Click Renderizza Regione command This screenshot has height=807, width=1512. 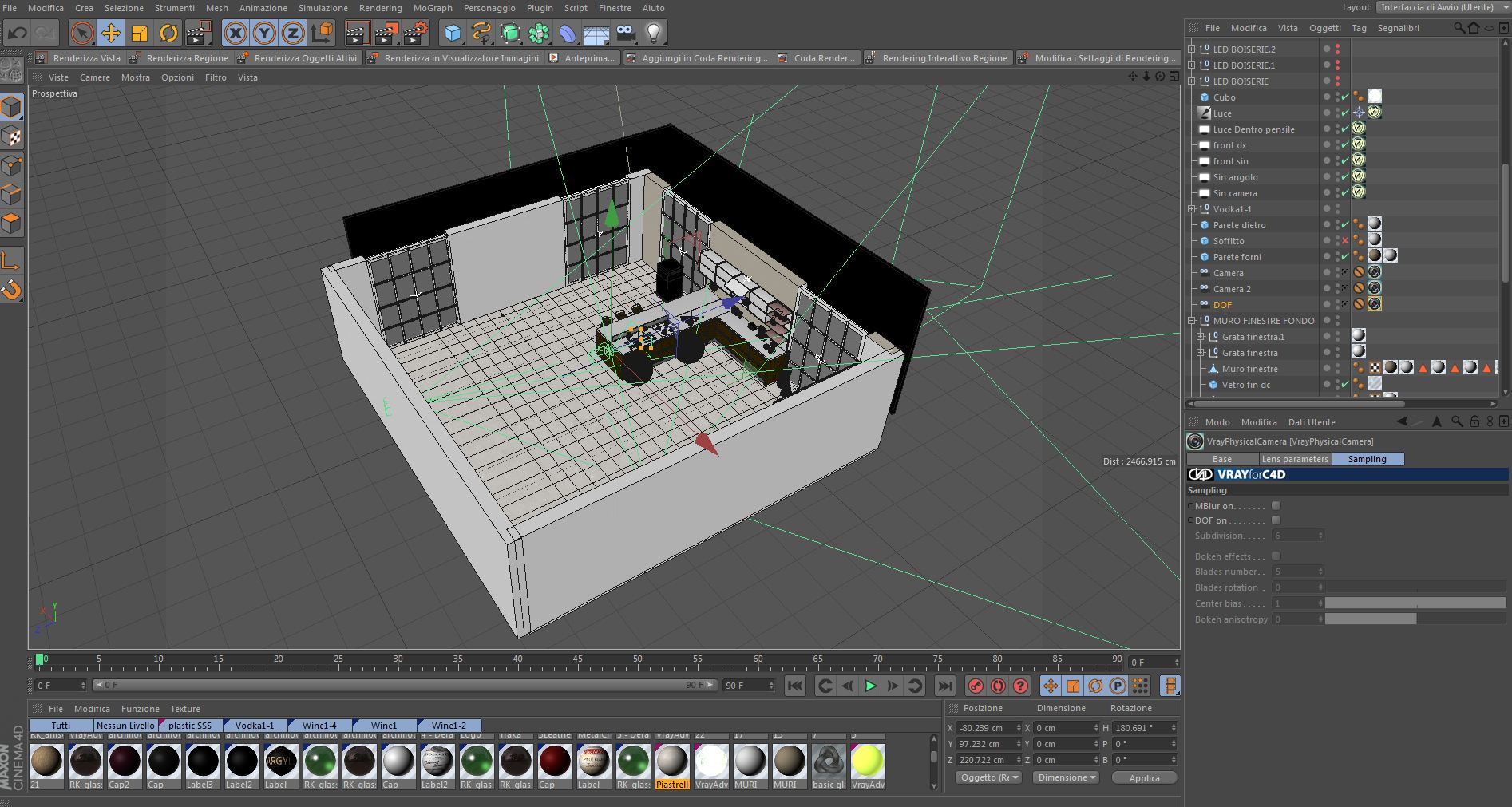click(x=180, y=58)
